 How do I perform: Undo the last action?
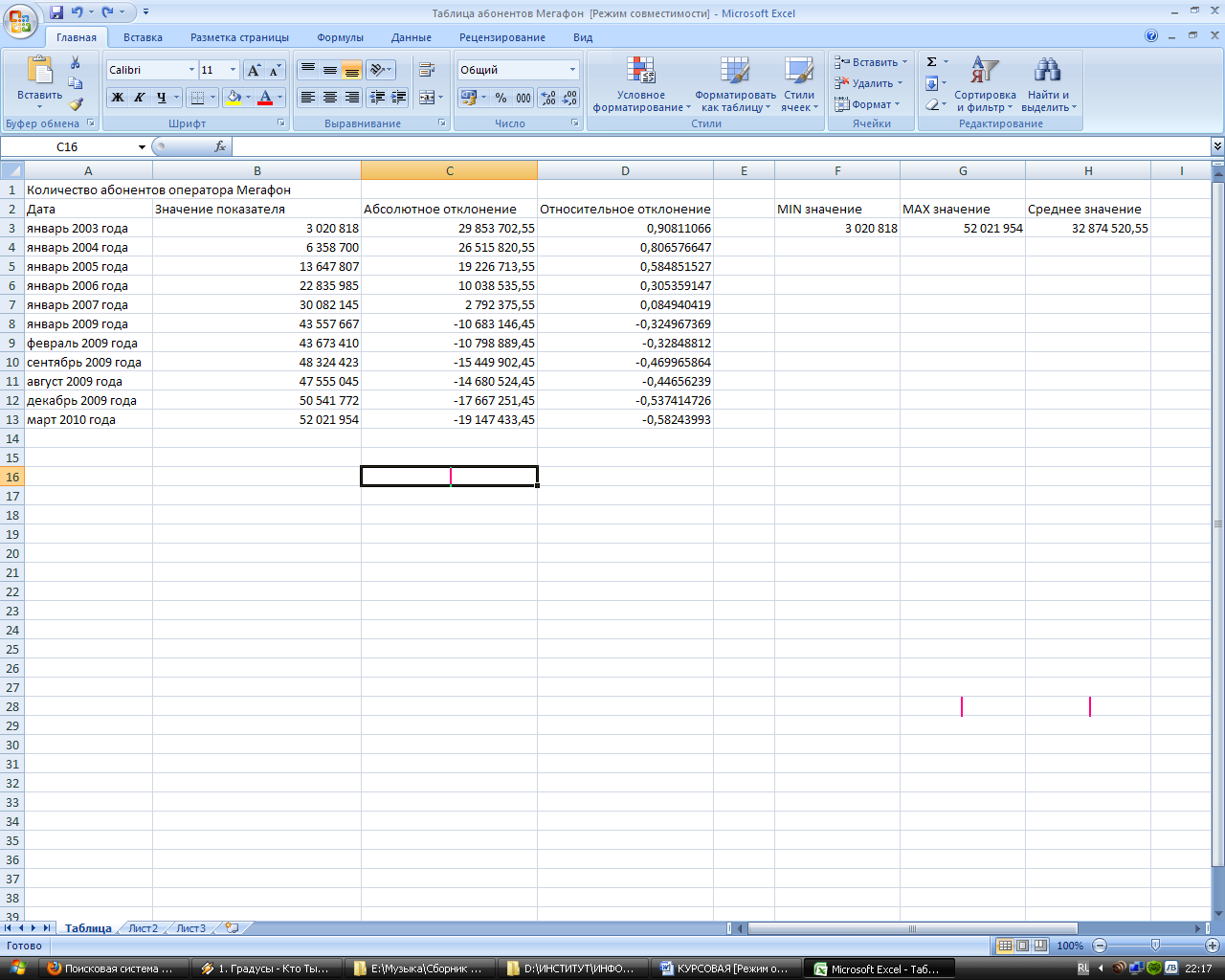(x=78, y=12)
